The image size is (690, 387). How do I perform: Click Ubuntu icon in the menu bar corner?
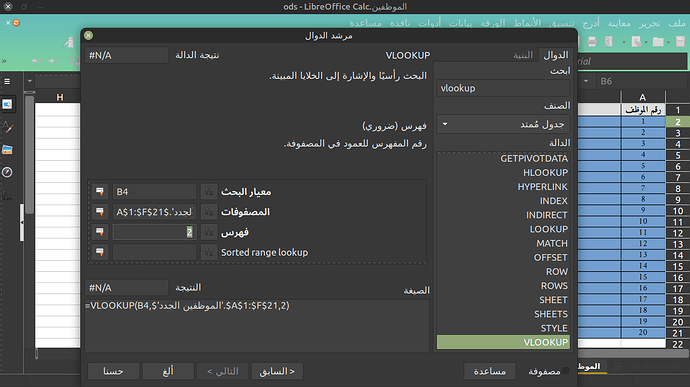coord(16,22)
